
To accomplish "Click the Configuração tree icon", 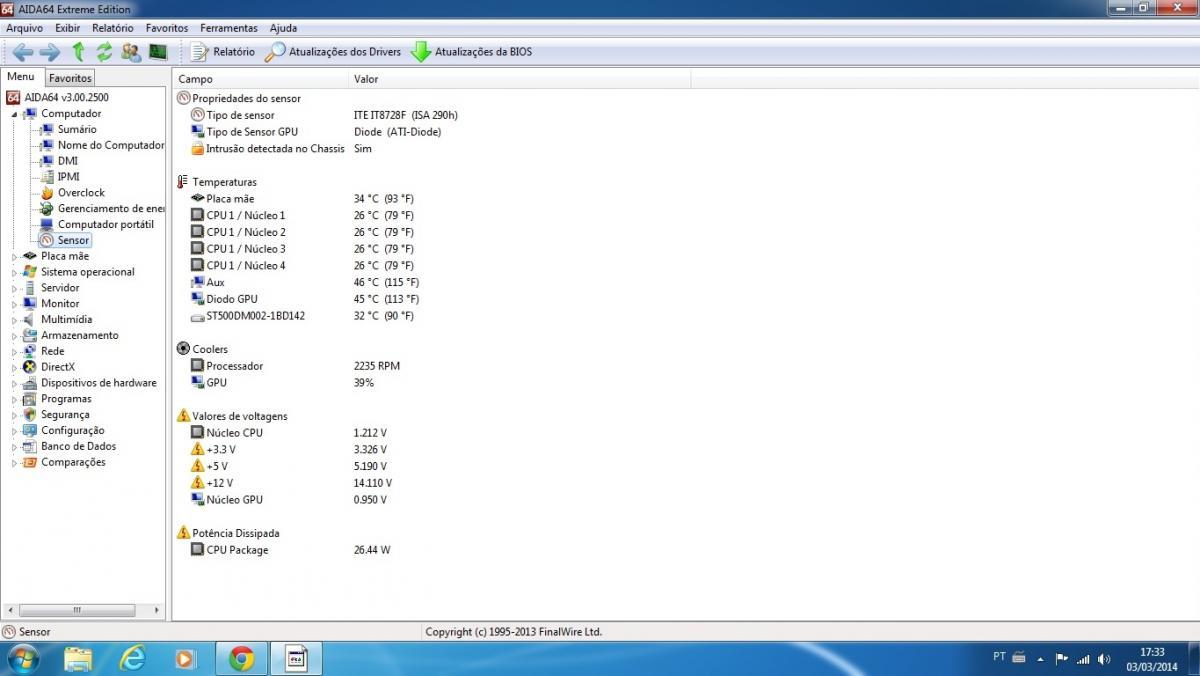I will [x=30, y=431].
